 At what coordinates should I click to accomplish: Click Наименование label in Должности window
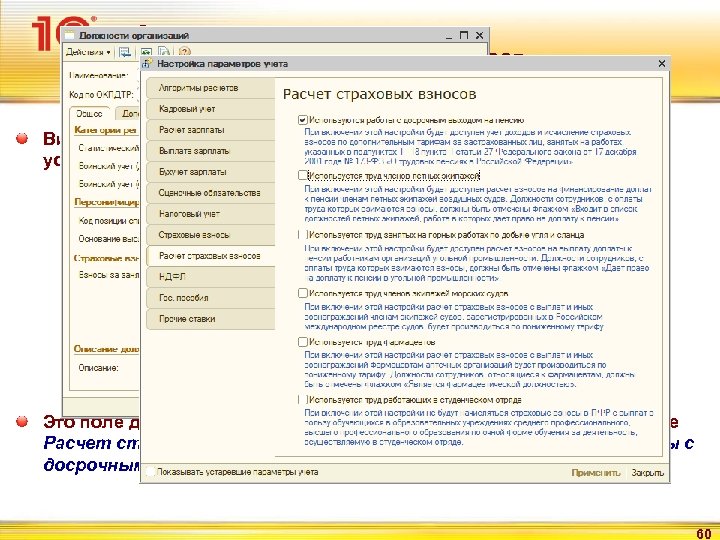pos(98,75)
